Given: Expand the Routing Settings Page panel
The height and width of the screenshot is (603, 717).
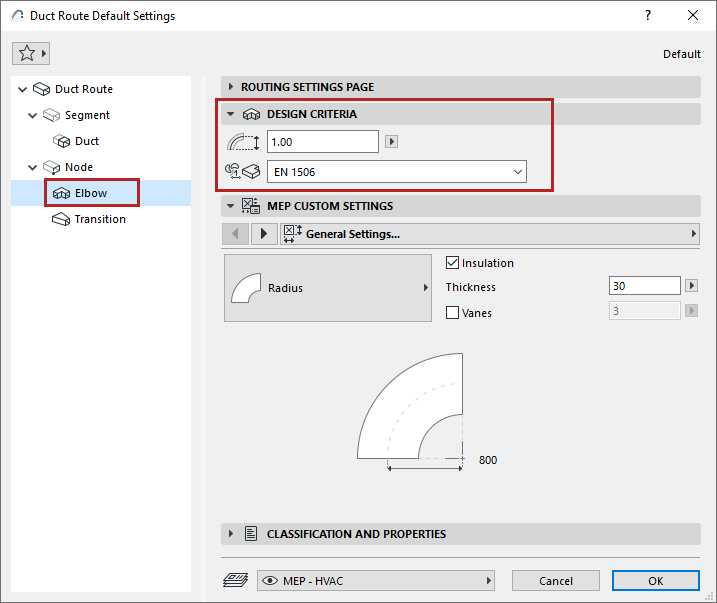Looking at the screenshot, I should coord(231,87).
